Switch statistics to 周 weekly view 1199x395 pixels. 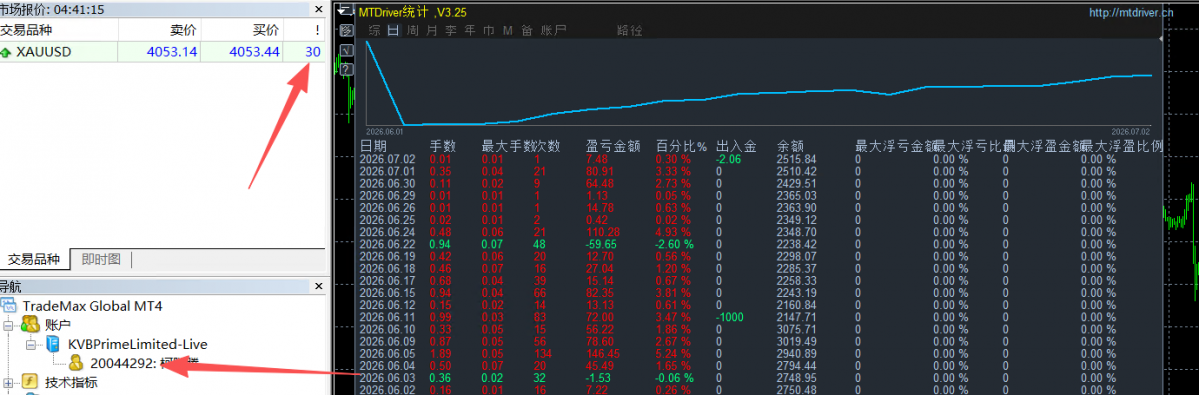(413, 31)
